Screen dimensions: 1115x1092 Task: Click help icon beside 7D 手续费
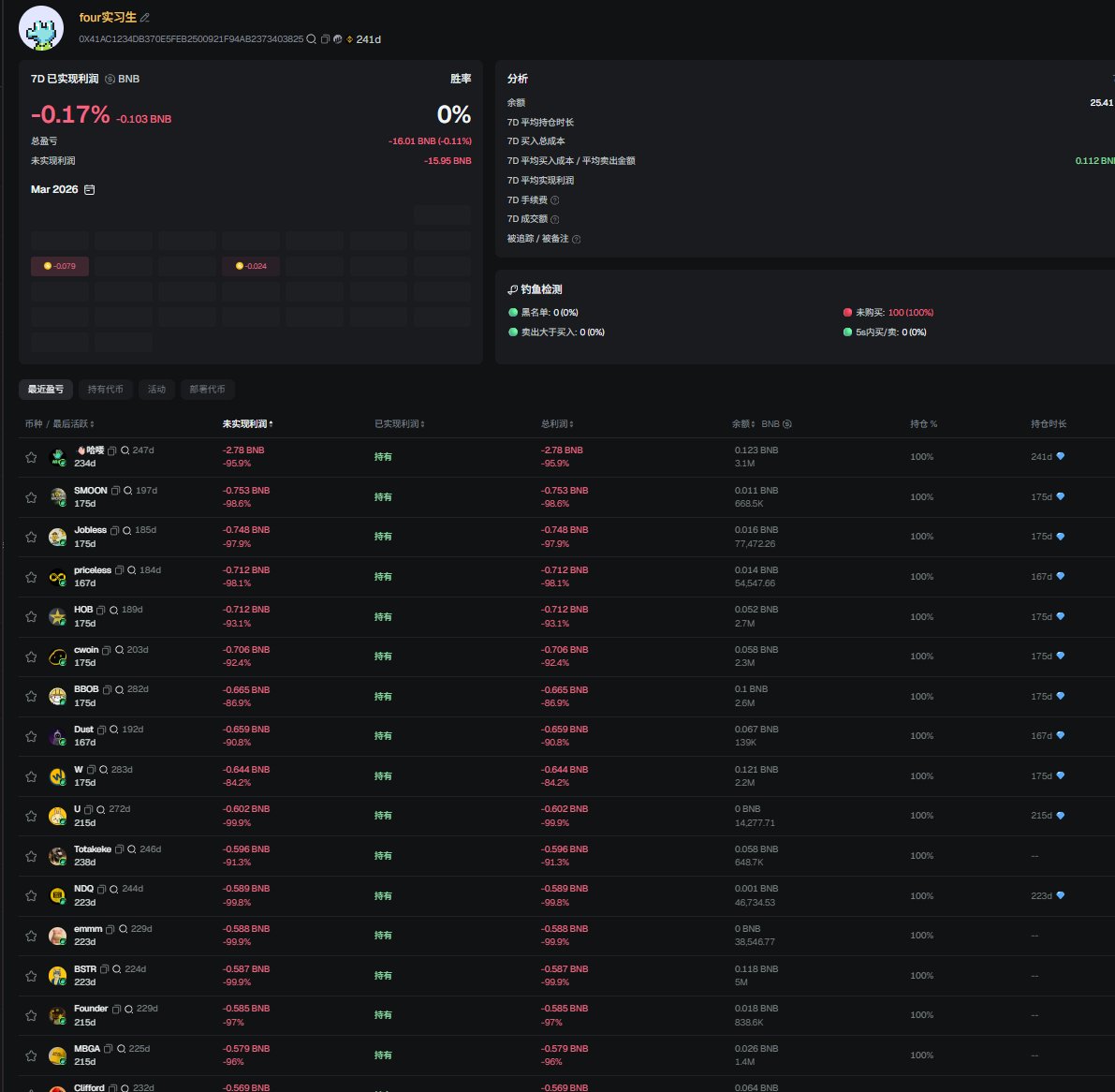coord(555,200)
